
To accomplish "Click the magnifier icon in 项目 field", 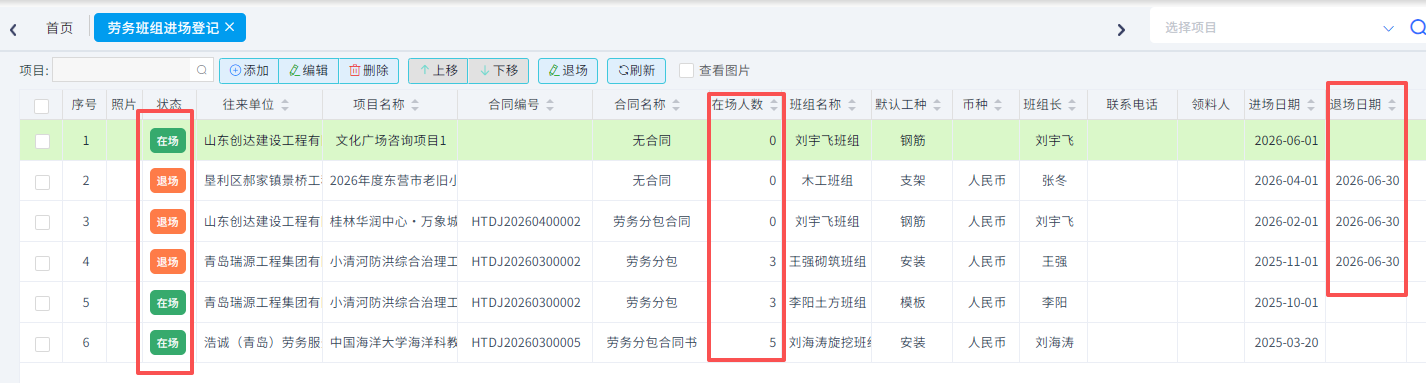I will tap(202, 70).
